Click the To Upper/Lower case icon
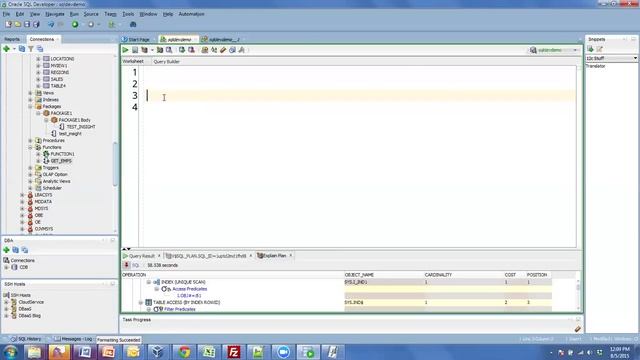The width and height of the screenshot is (640, 360). [214, 50]
